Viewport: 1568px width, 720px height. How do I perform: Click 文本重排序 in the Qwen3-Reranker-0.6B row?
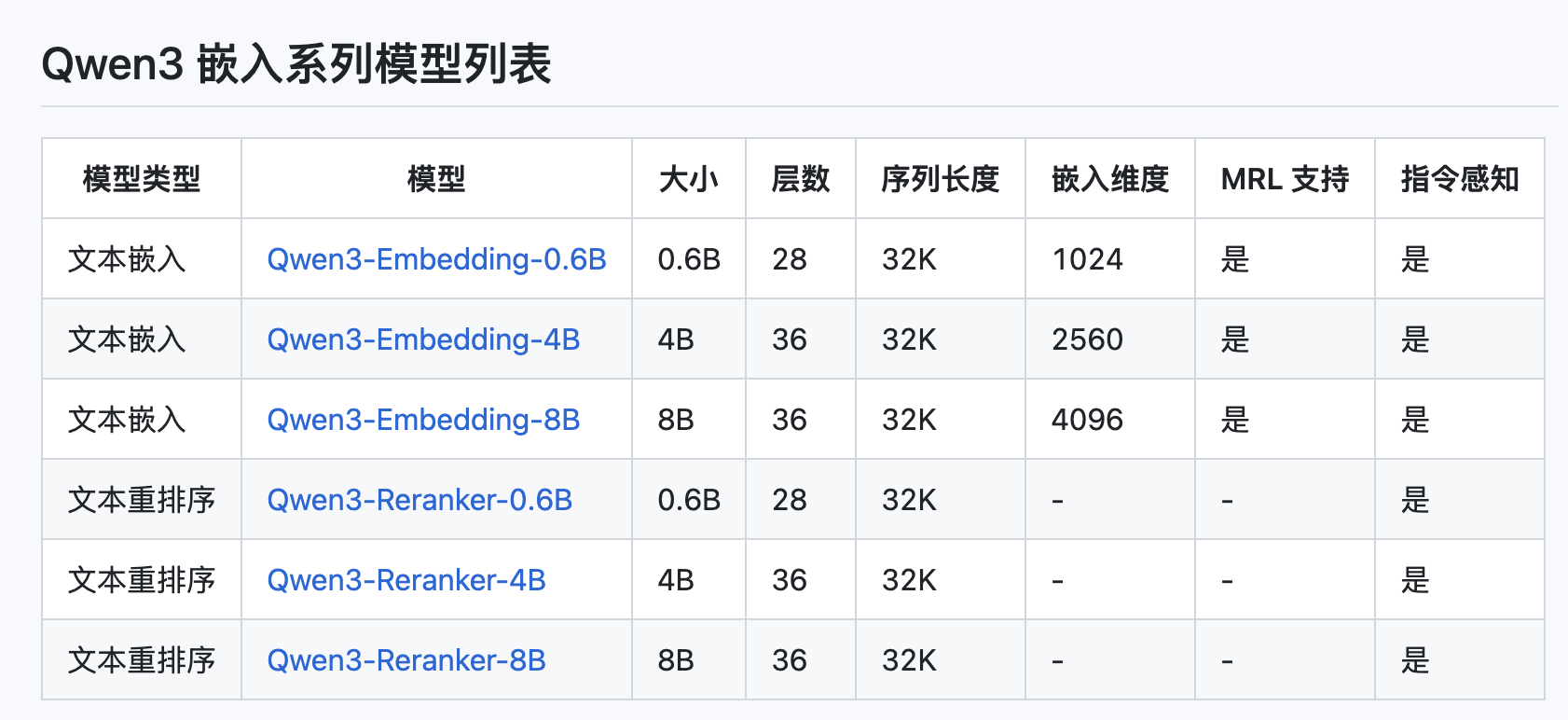point(142,500)
